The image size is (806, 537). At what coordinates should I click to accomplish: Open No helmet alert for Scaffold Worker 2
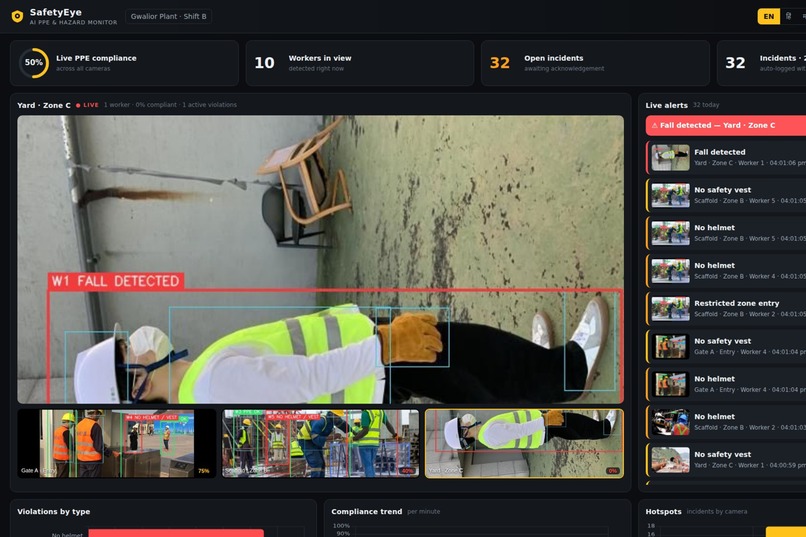[x=726, y=422]
